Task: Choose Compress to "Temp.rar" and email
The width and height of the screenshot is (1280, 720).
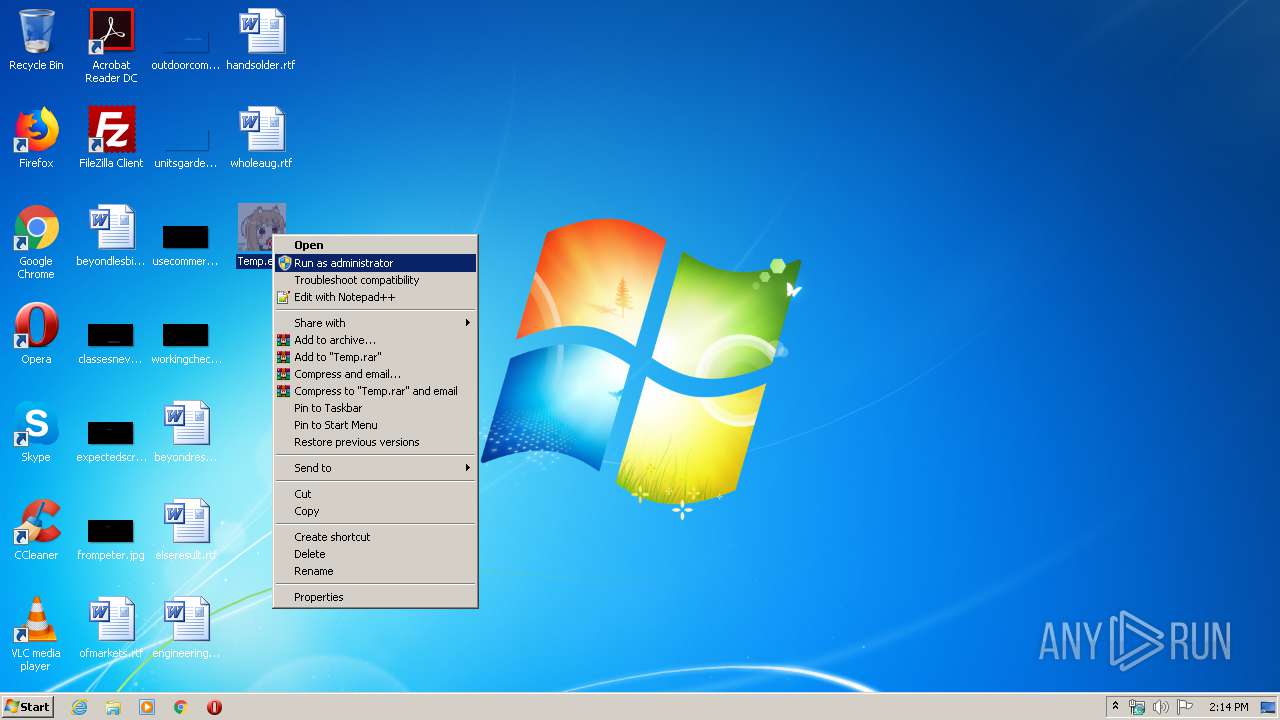Action: [375, 391]
